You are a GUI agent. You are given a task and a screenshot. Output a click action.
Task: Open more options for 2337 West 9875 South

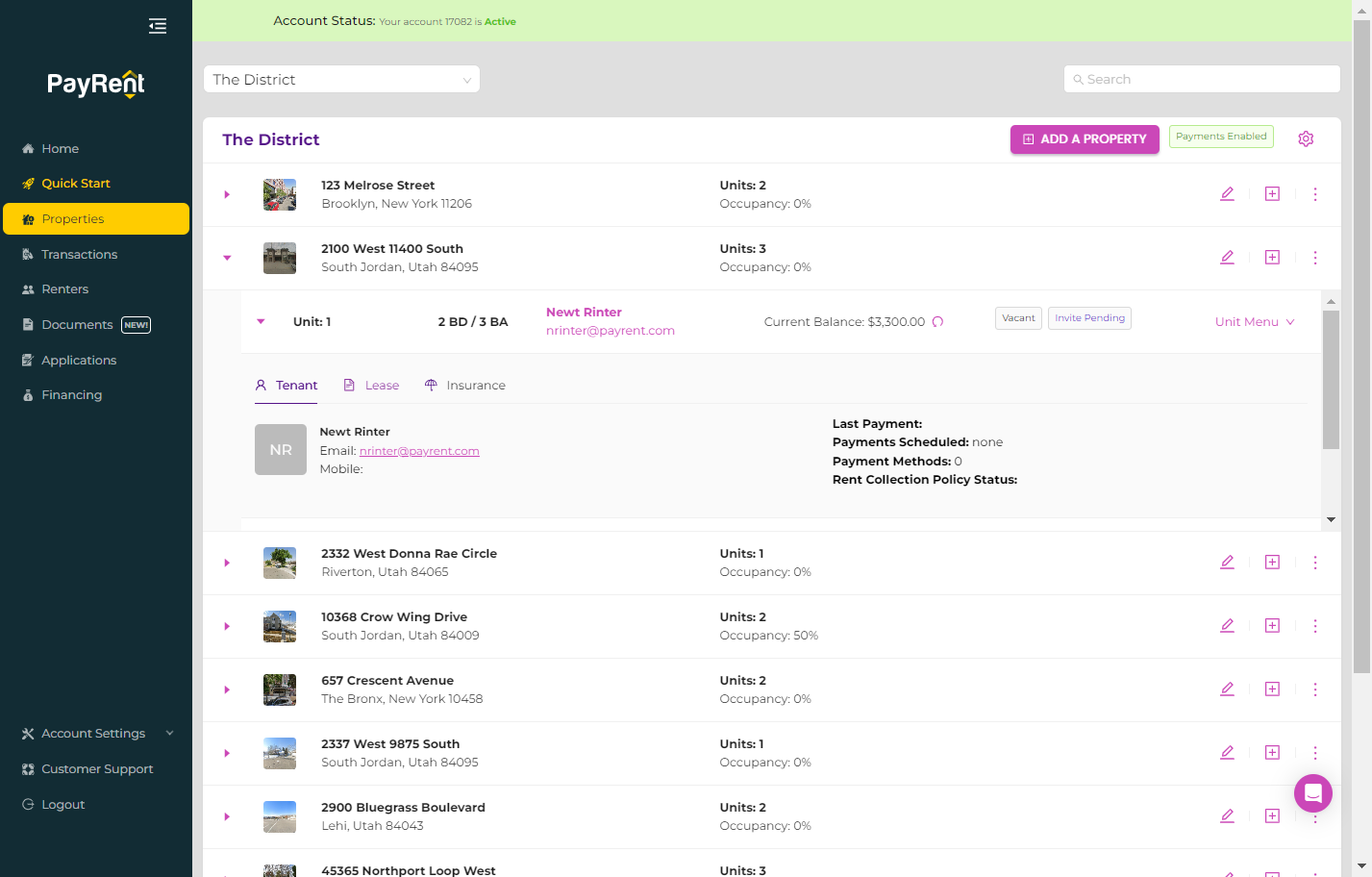[1315, 753]
